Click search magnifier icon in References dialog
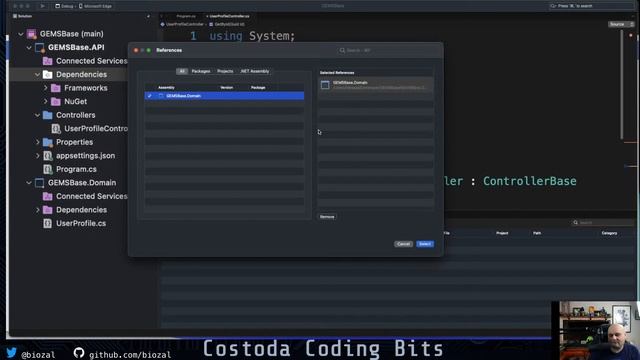This screenshot has height=360, width=640. click(x=342, y=50)
